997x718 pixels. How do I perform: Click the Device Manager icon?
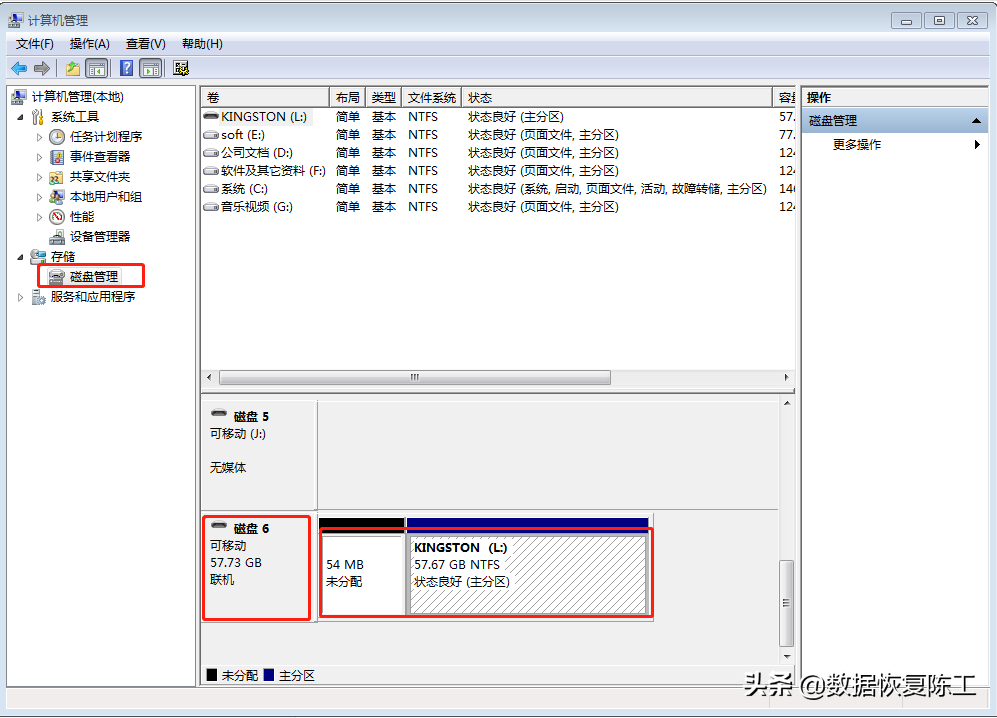coord(57,237)
